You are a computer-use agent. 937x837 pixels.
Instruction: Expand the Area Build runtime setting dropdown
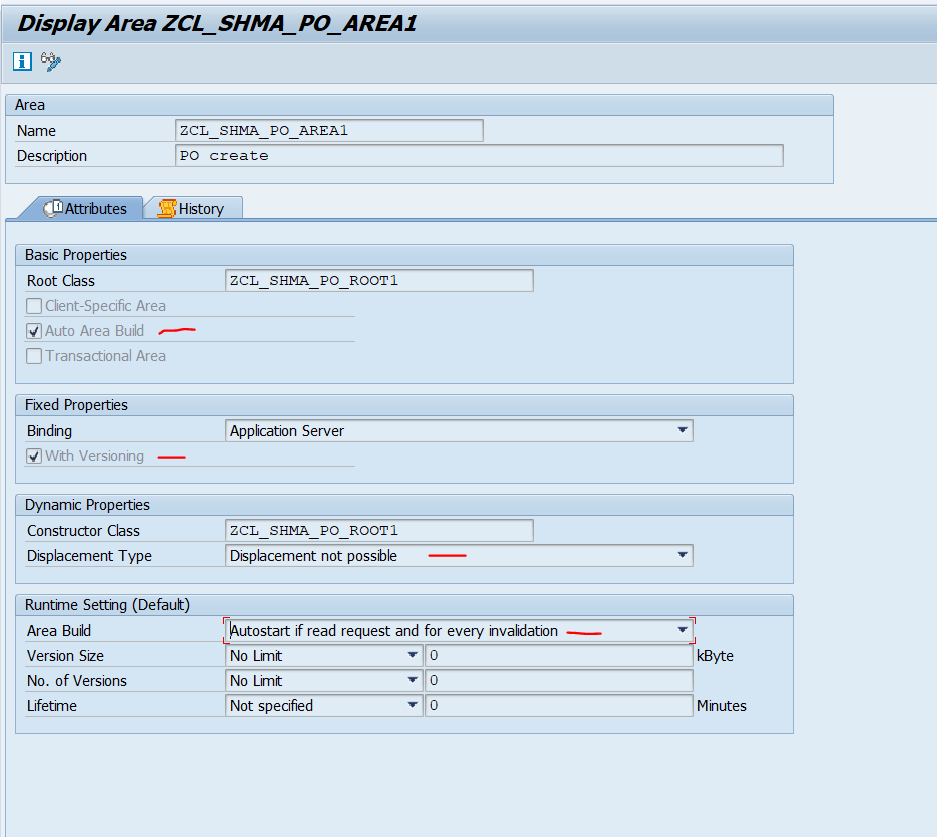[683, 630]
